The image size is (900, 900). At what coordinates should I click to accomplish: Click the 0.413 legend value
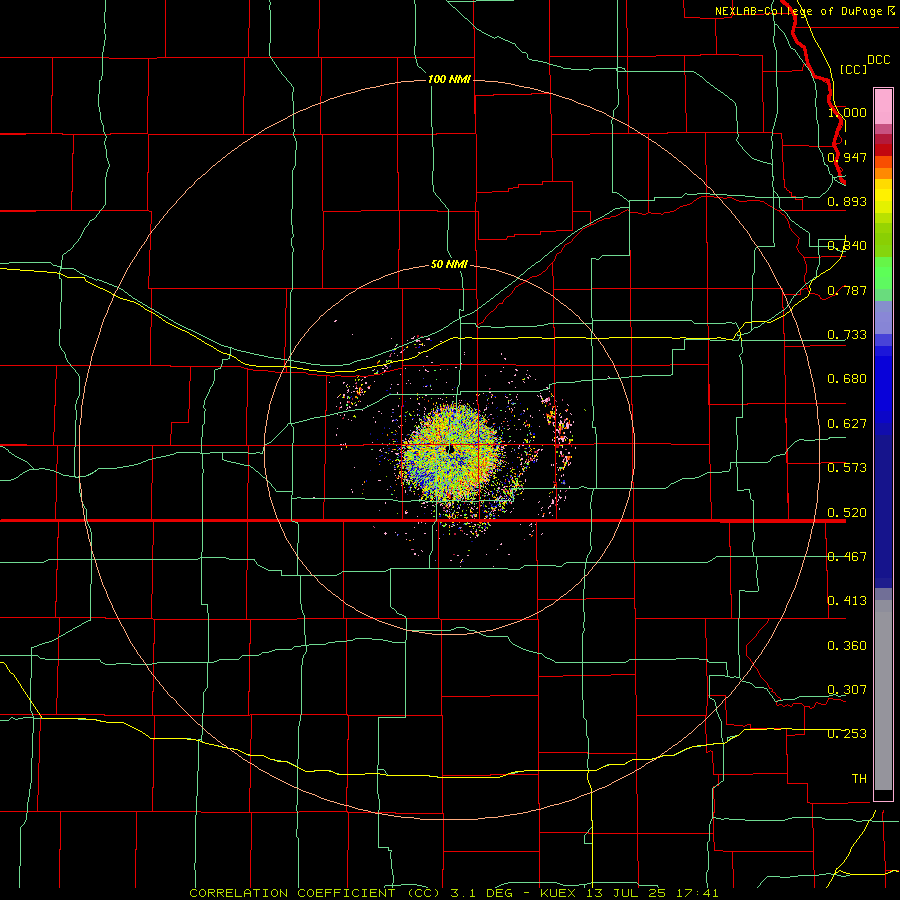pos(847,601)
